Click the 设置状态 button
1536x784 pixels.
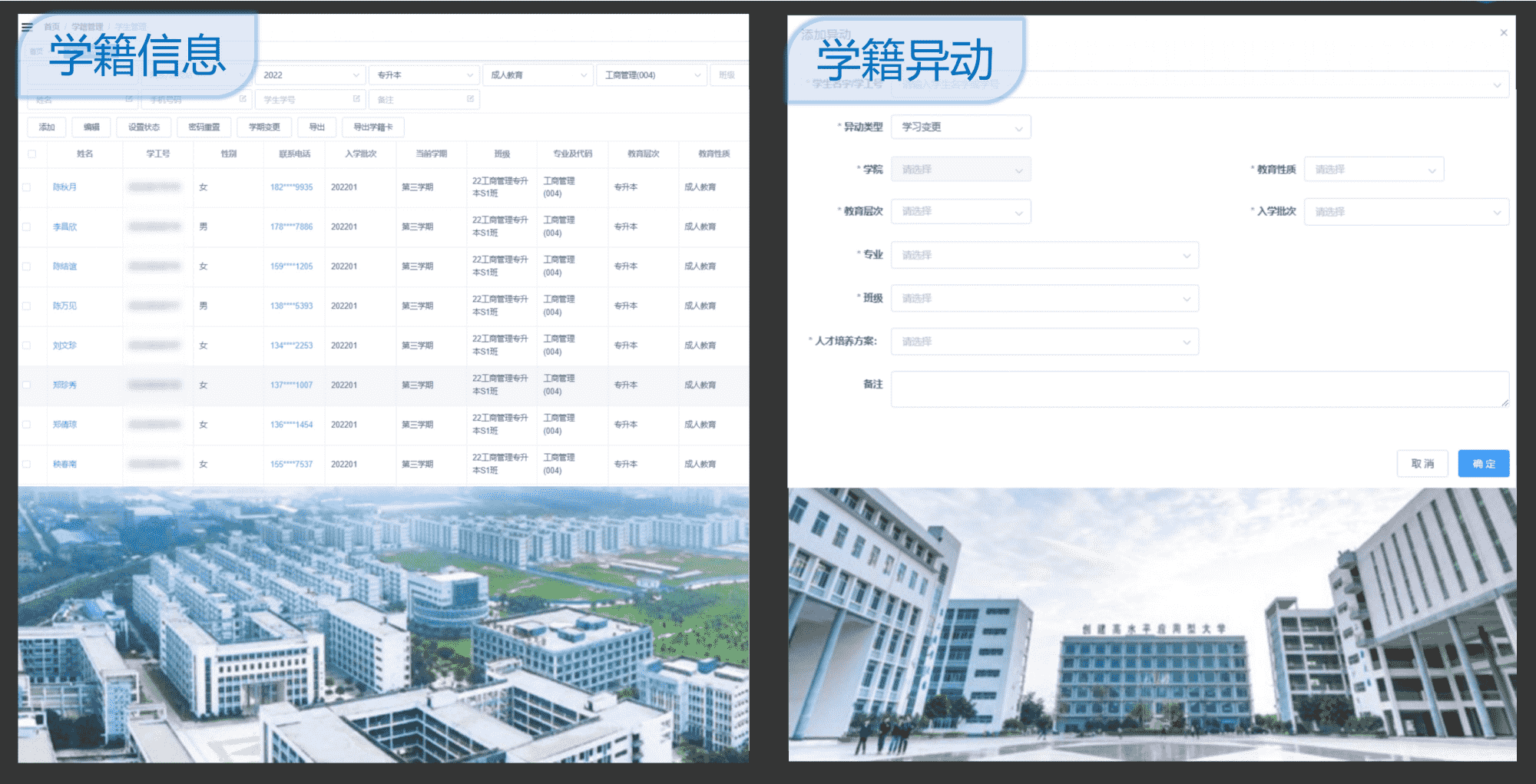coord(144,127)
